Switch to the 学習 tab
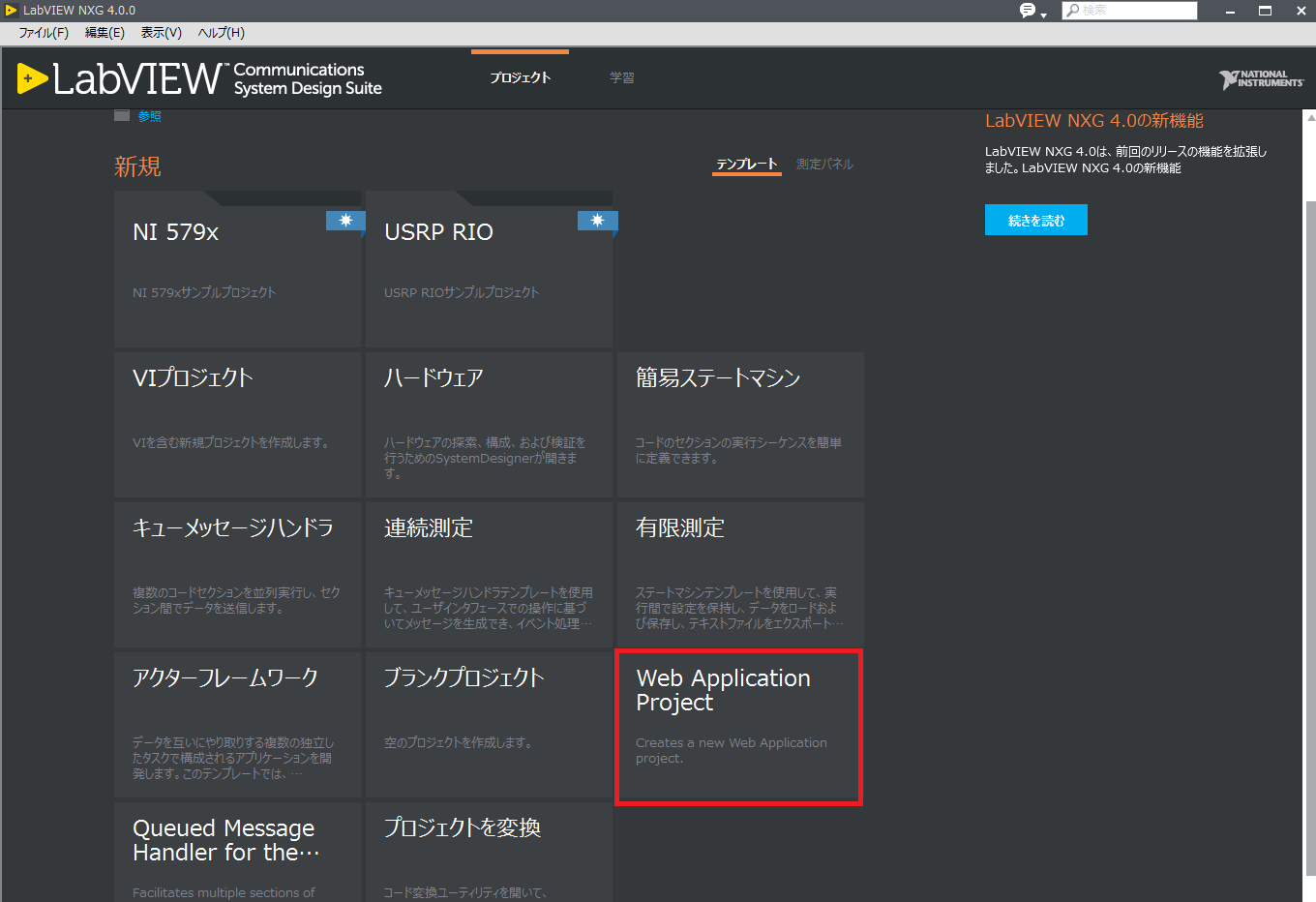Screen dimensions: 1316x902 click(x=622, y=77)
